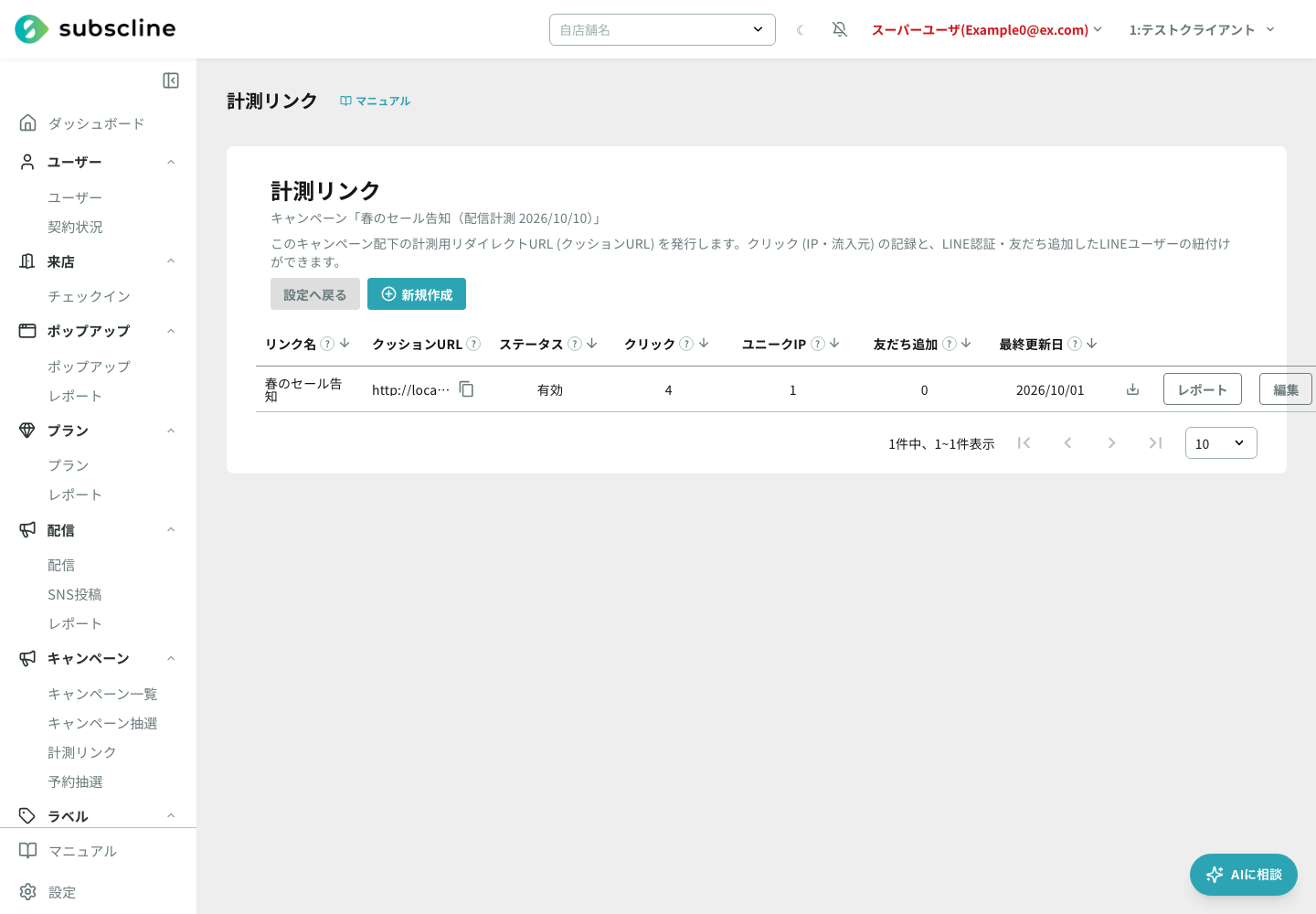Click the 配信 sub-item in the sidebar

click(61, 565)
